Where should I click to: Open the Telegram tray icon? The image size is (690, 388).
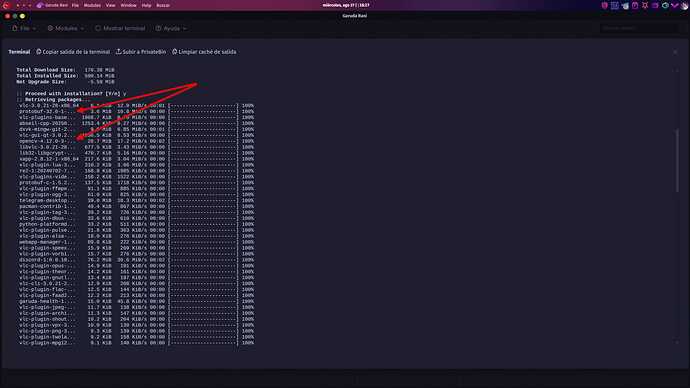tap(625, 5)
